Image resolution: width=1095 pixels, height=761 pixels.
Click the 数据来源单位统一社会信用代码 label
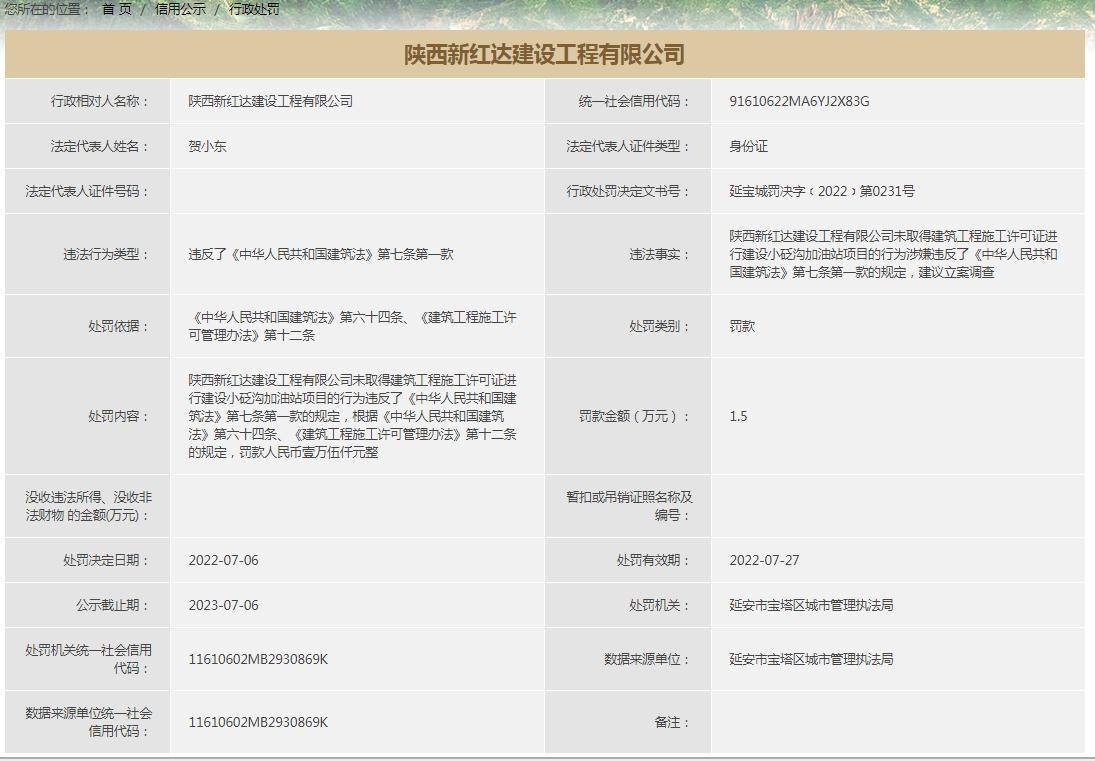89,722
